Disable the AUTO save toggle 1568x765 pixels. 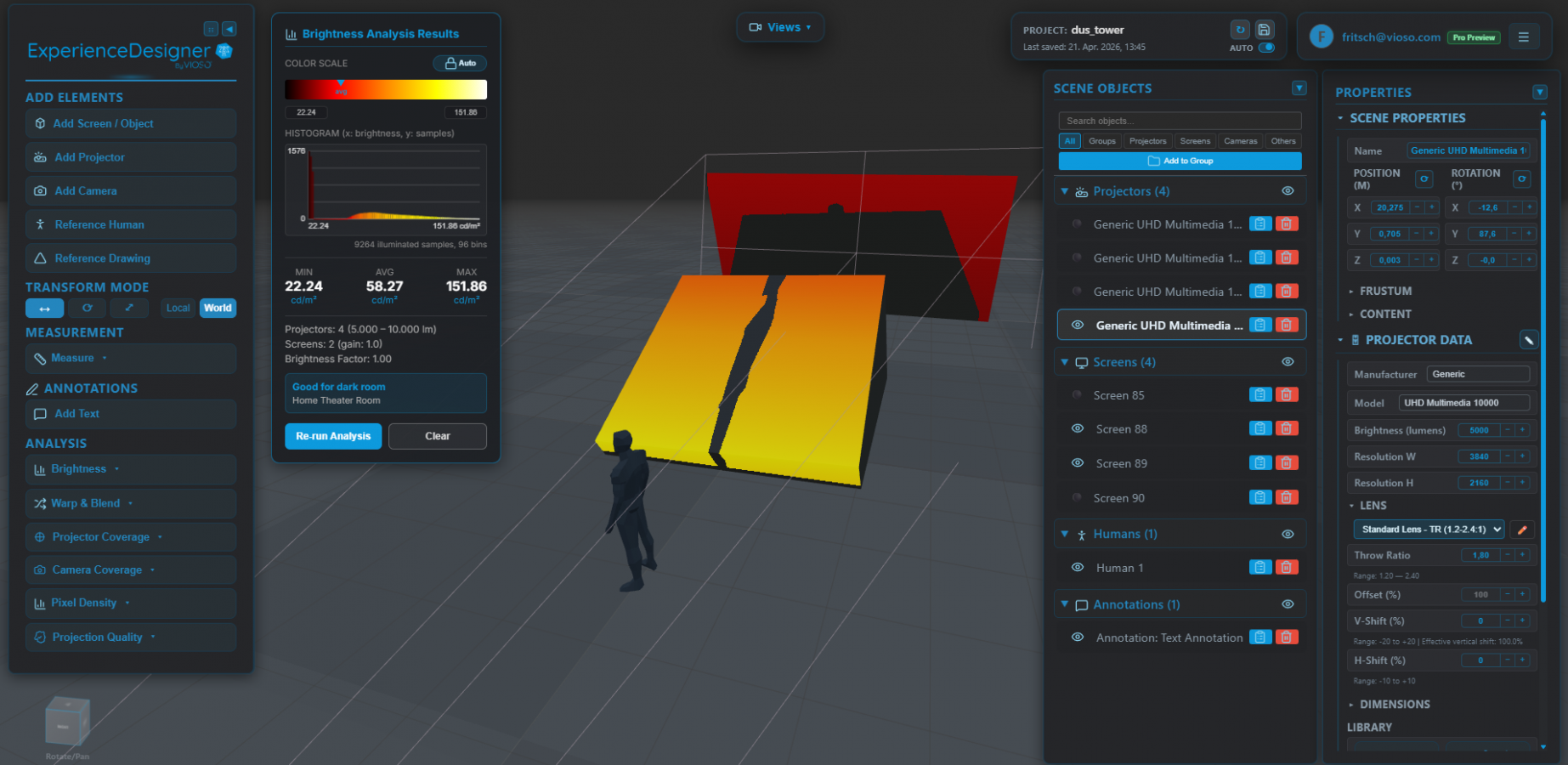click(x=1267, y=48)
